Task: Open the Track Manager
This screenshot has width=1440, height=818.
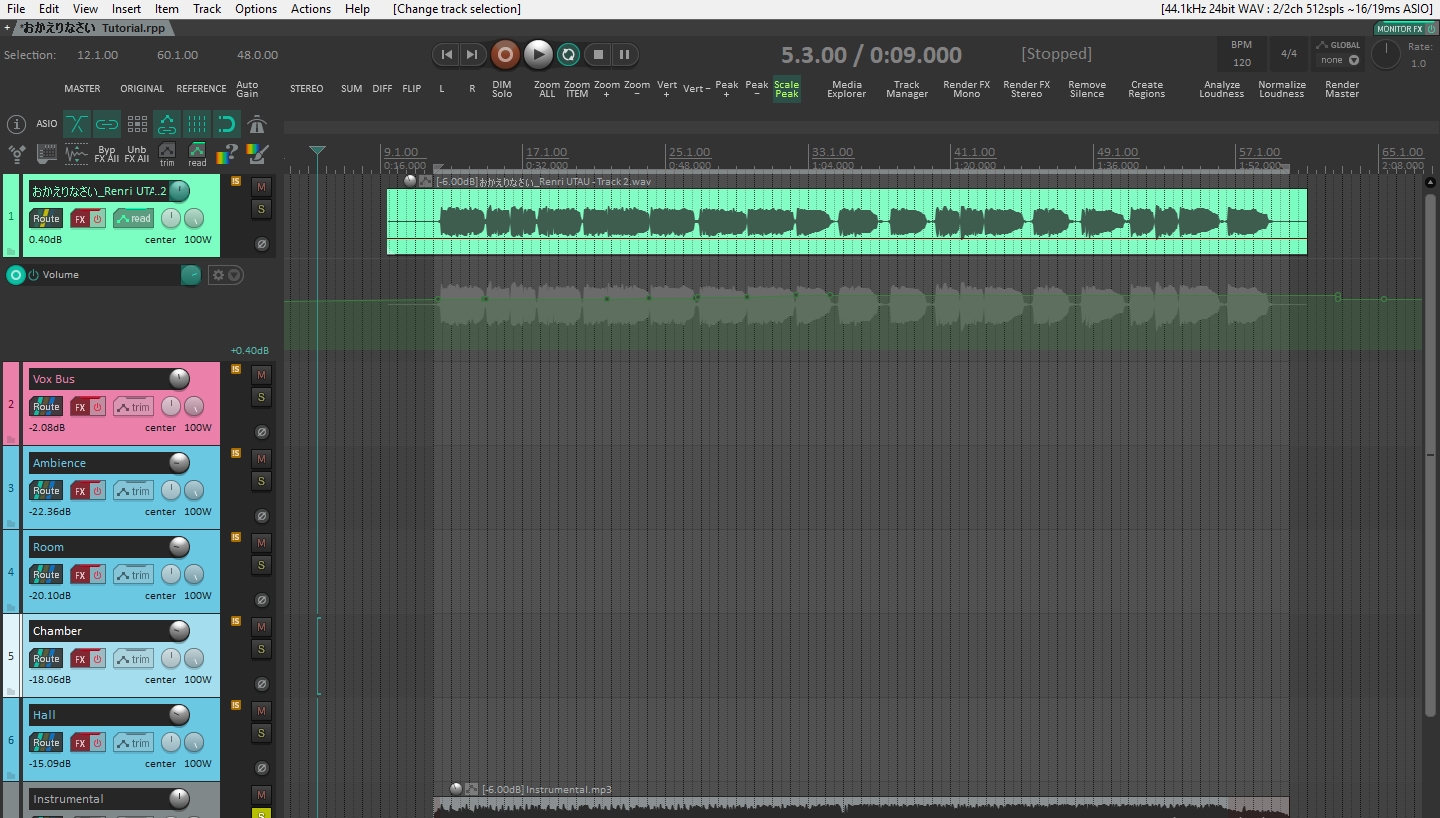Action: point(907,89)
